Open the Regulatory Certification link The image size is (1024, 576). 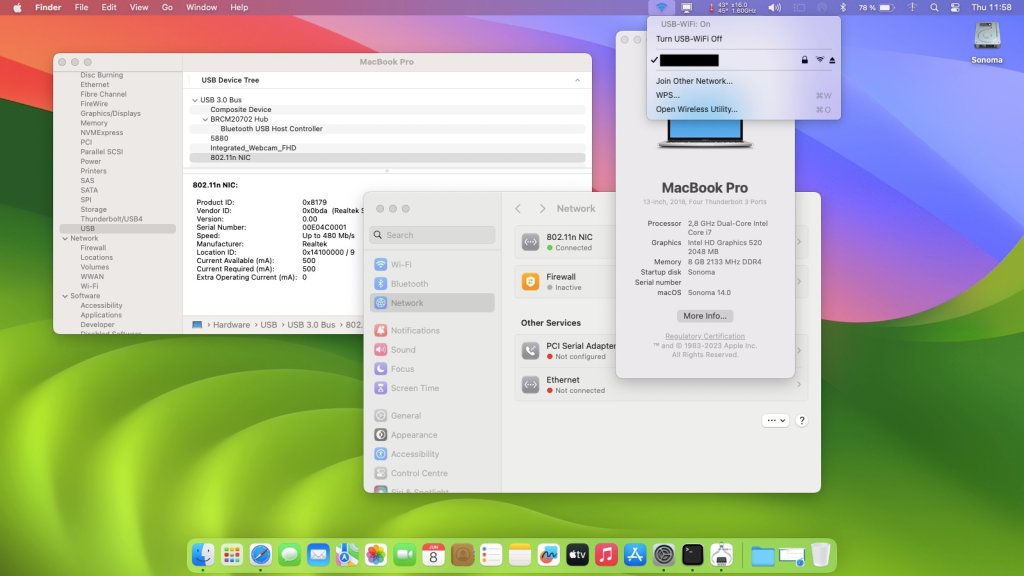[x=704, y=336]
